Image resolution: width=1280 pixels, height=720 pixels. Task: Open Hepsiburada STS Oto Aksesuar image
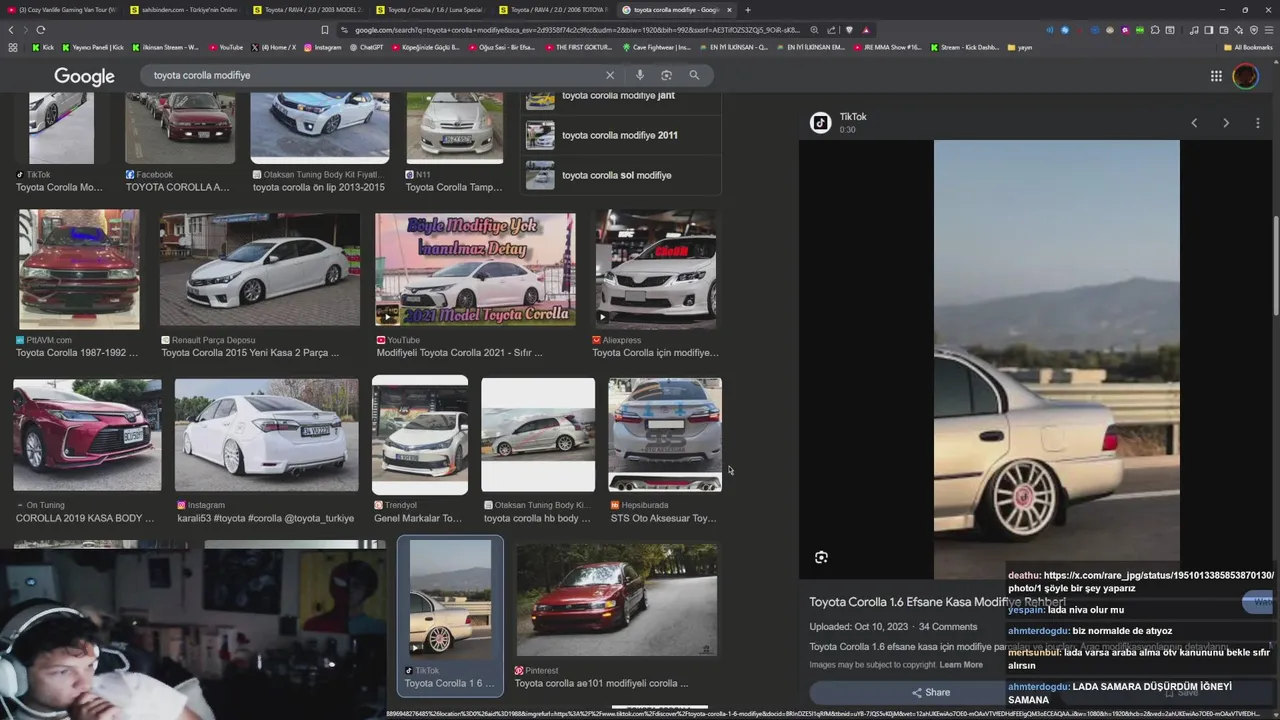point(665,434)
